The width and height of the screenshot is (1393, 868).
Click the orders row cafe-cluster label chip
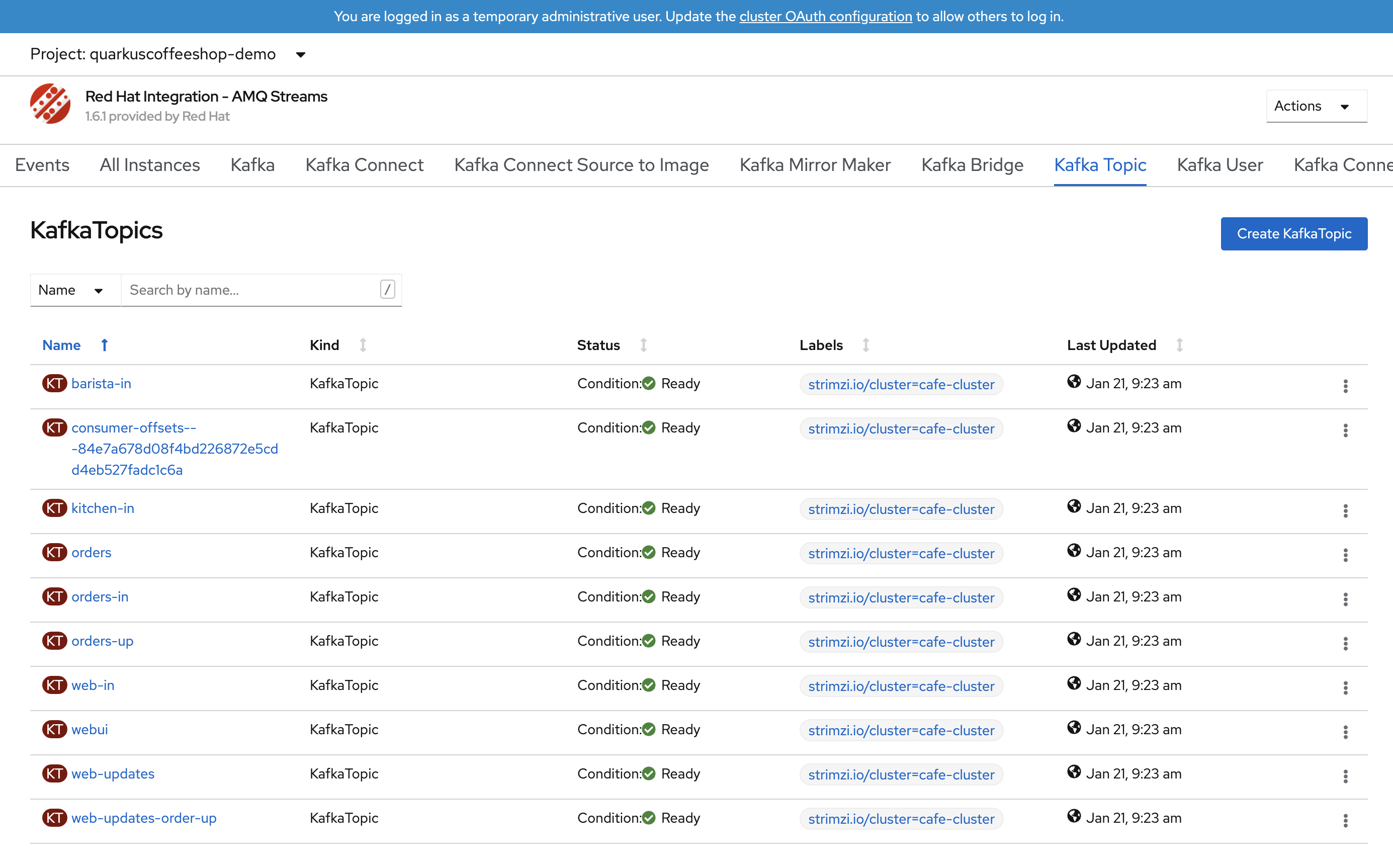901,553
